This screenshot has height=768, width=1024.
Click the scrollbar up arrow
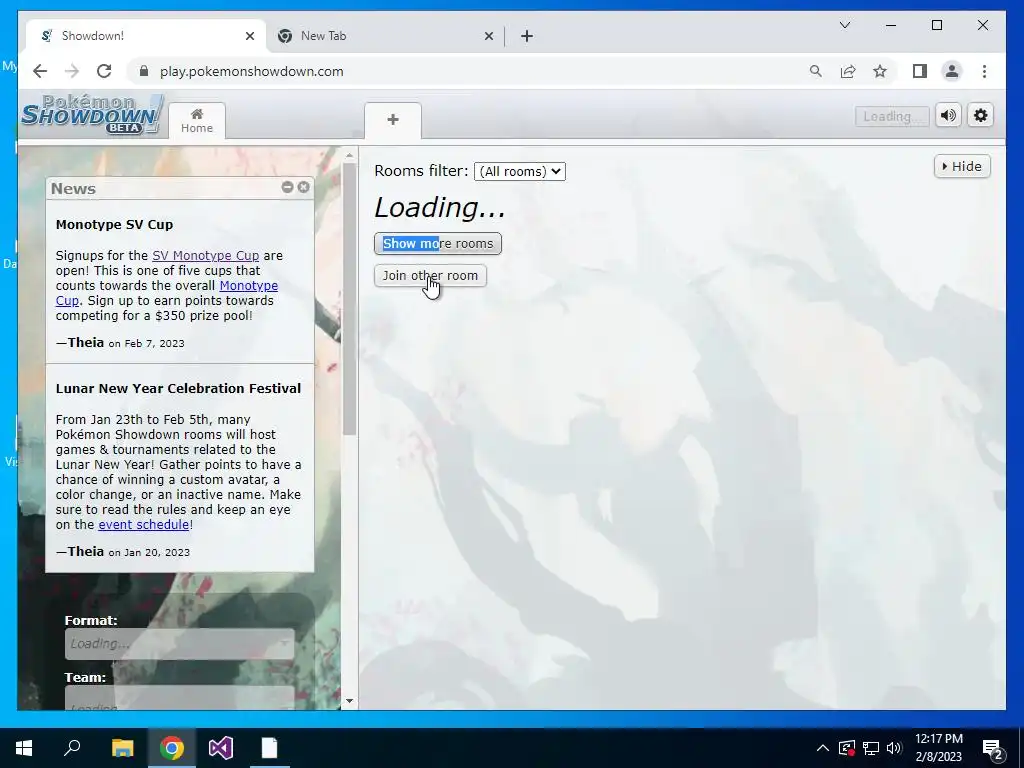click(349, 155)
